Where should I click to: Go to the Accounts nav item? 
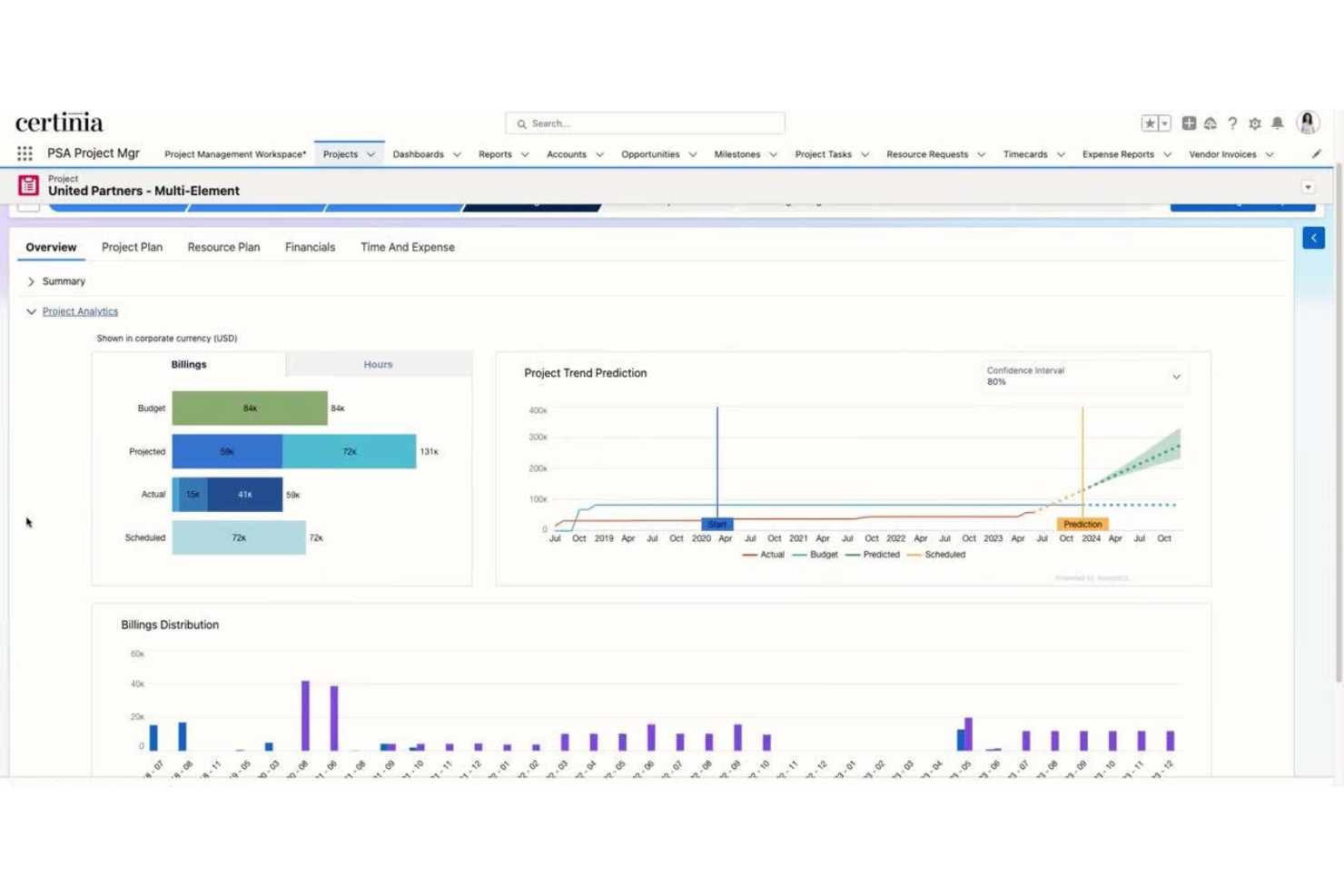pyautogui.click(x=566, y=154)
